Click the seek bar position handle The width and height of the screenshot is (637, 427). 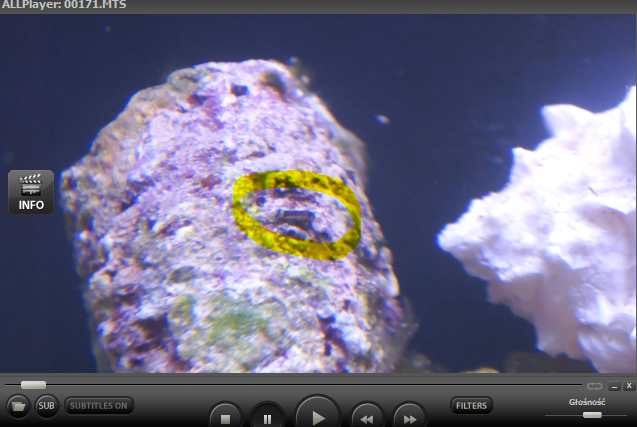pyautogui.click(x=33, y=385)
